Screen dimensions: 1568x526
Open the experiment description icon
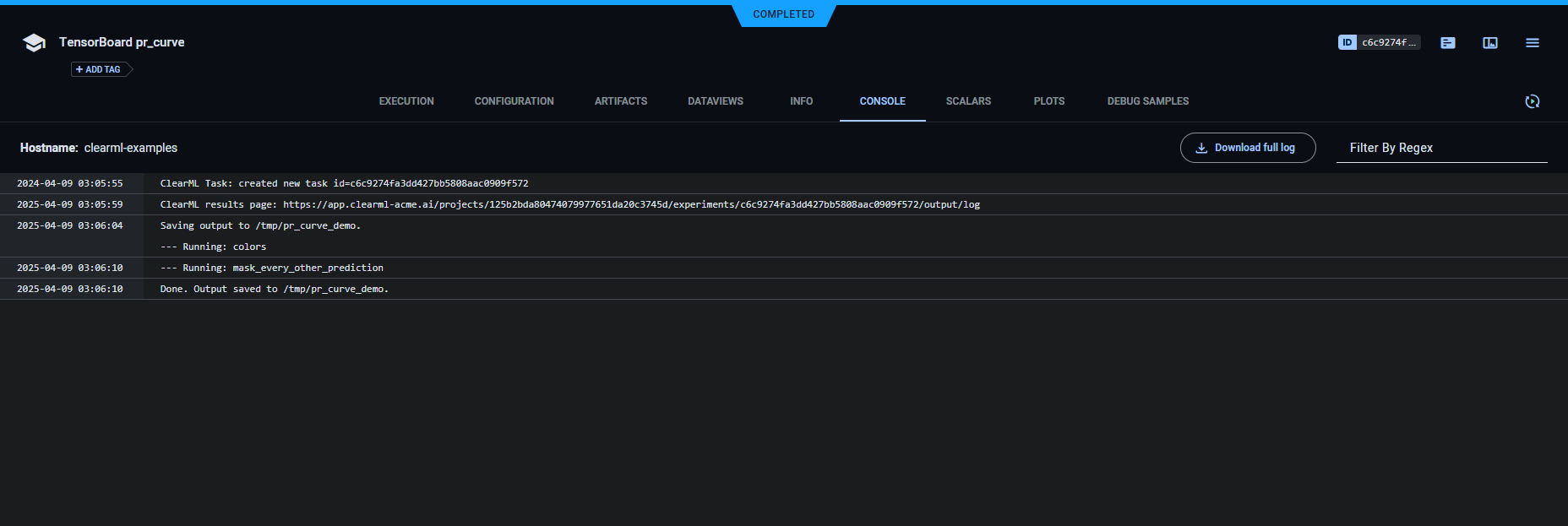click(x=1447, y=43)
